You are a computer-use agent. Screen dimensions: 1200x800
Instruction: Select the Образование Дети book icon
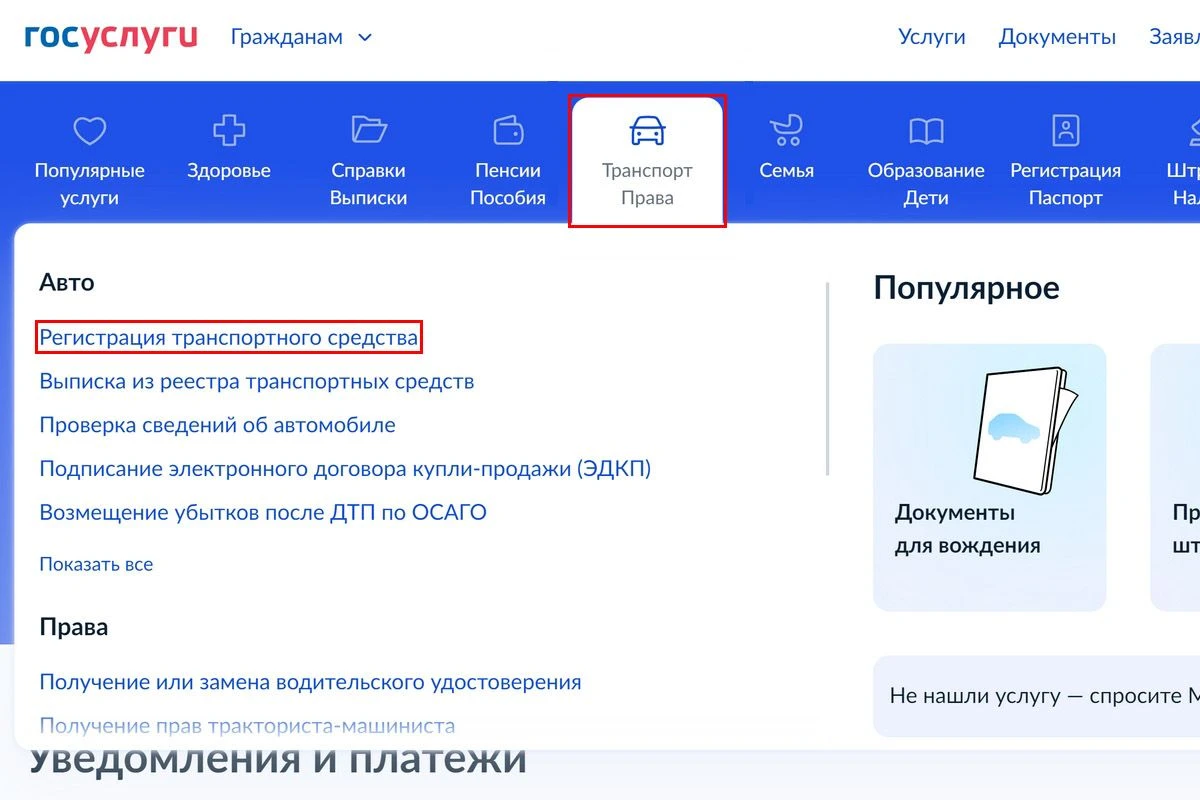point(926,130)
